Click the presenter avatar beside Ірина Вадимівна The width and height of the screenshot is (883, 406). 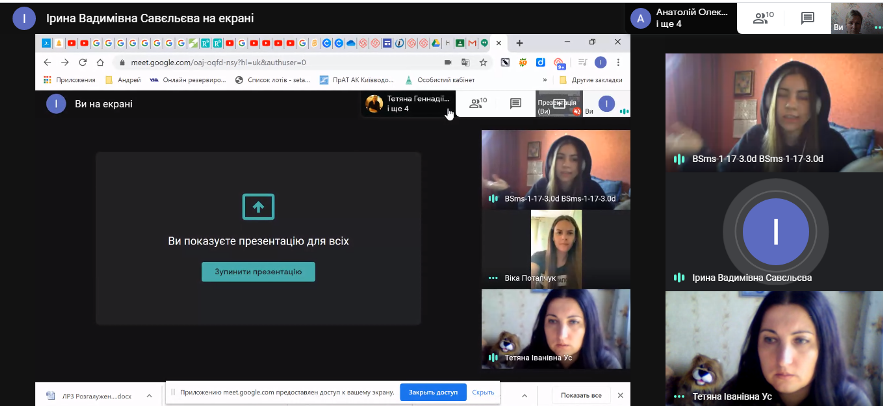(x=24, y=18)
